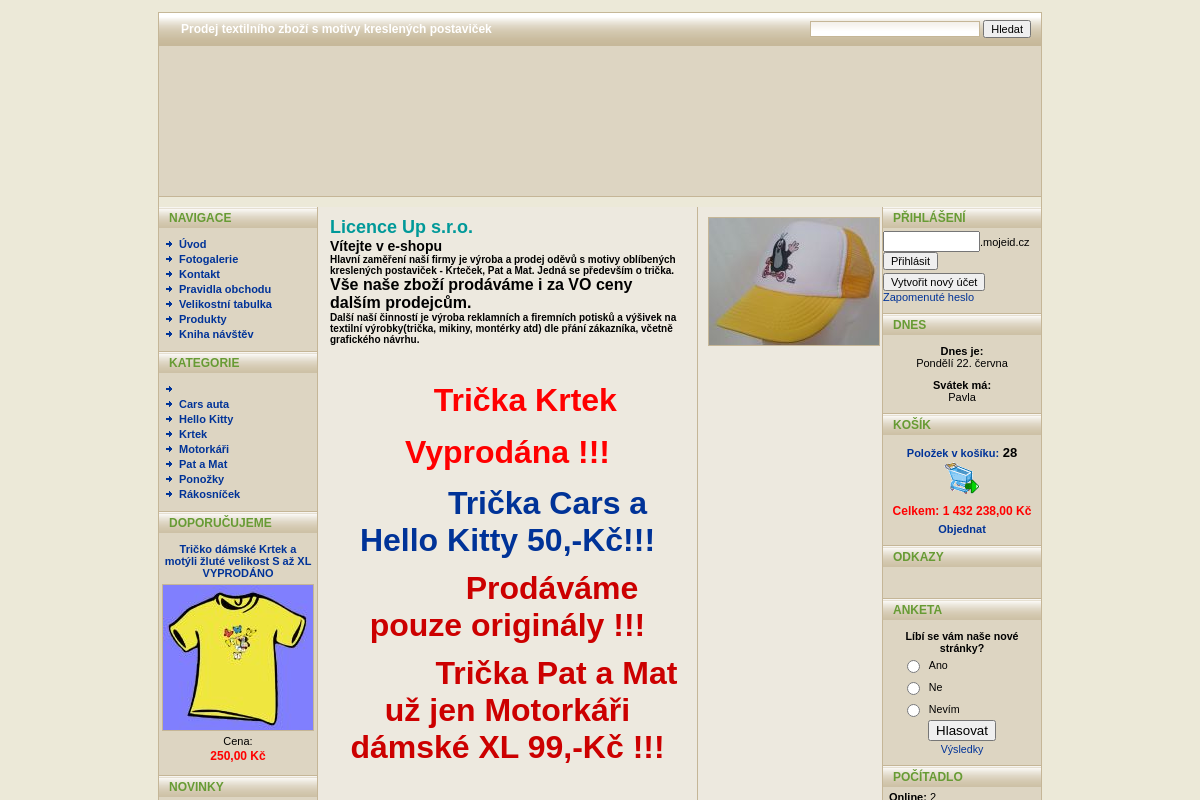The width and height of the screenshot is (1200, 800).
Task: Click the name day Pavla
Action: [x=962, y=397]
